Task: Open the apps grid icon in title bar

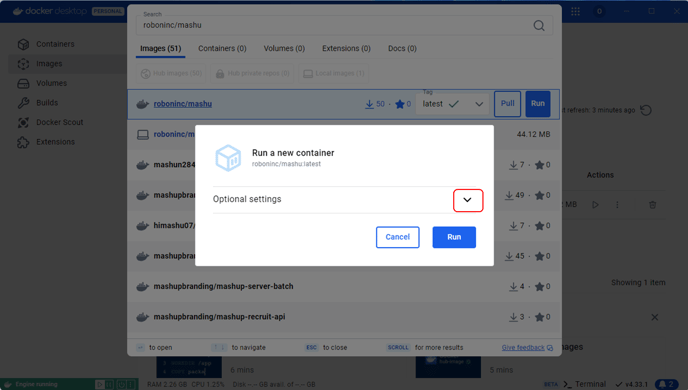Action: point(575,11)
